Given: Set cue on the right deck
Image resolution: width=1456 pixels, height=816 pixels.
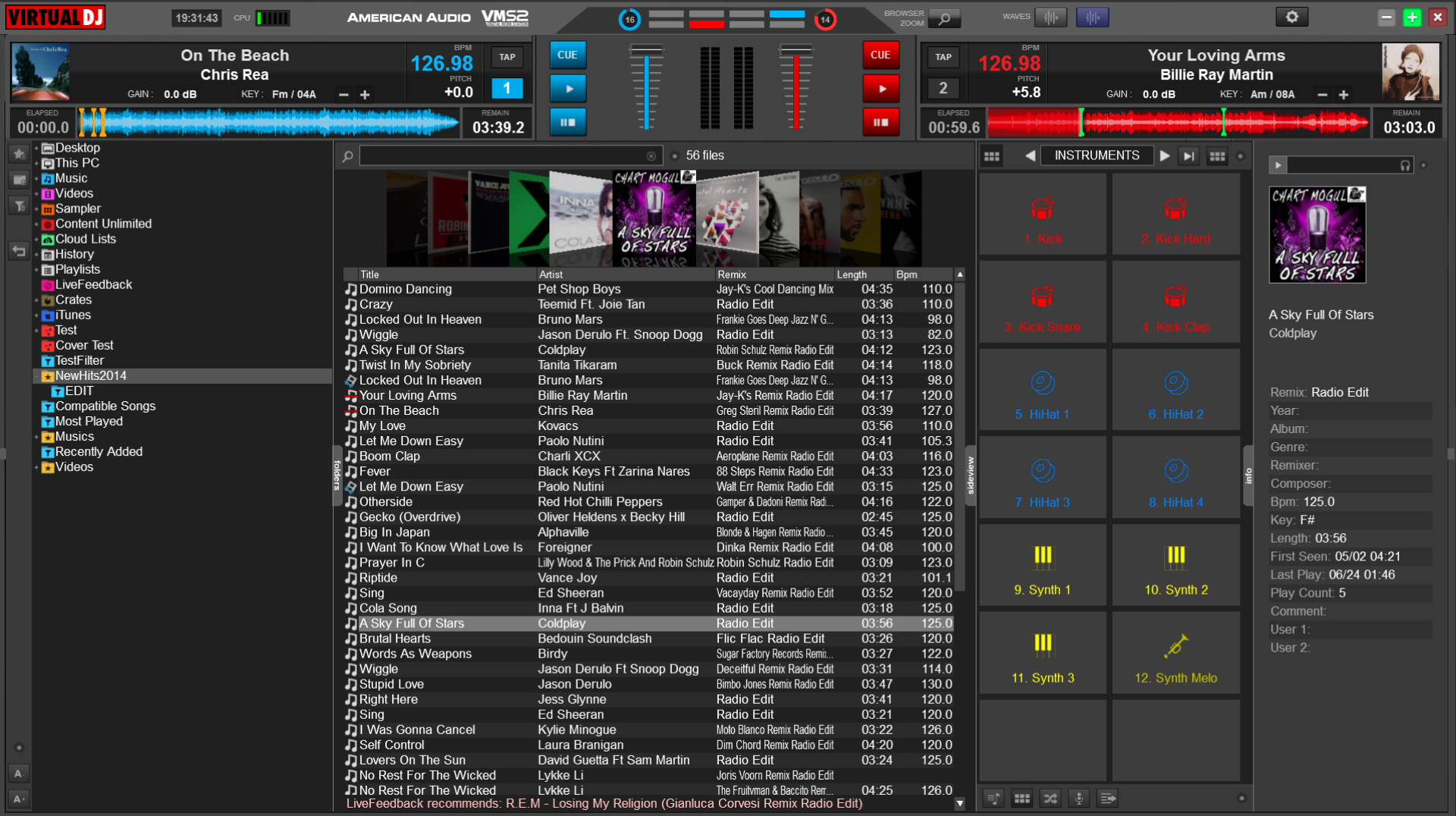Looking at the screenshot, I should pos(881,55).
